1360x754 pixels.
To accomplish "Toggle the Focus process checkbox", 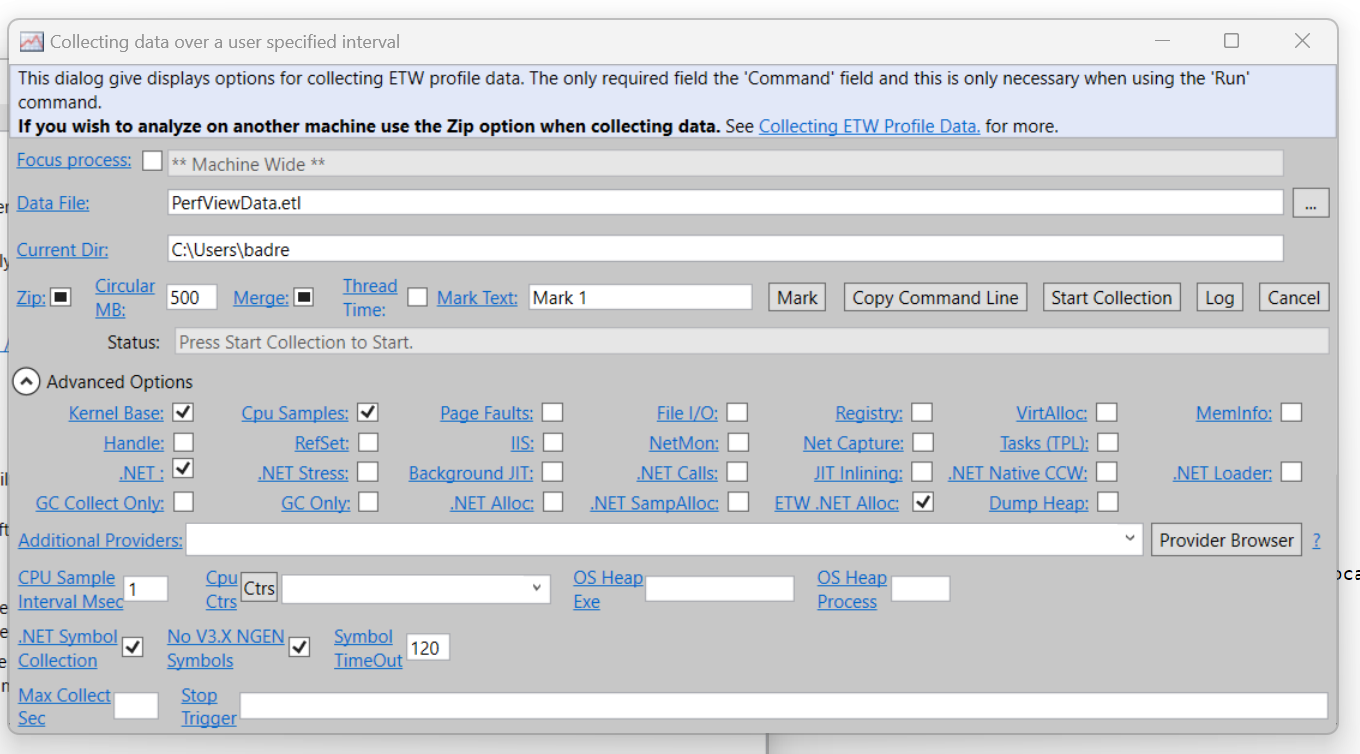I will click(152, 160).
